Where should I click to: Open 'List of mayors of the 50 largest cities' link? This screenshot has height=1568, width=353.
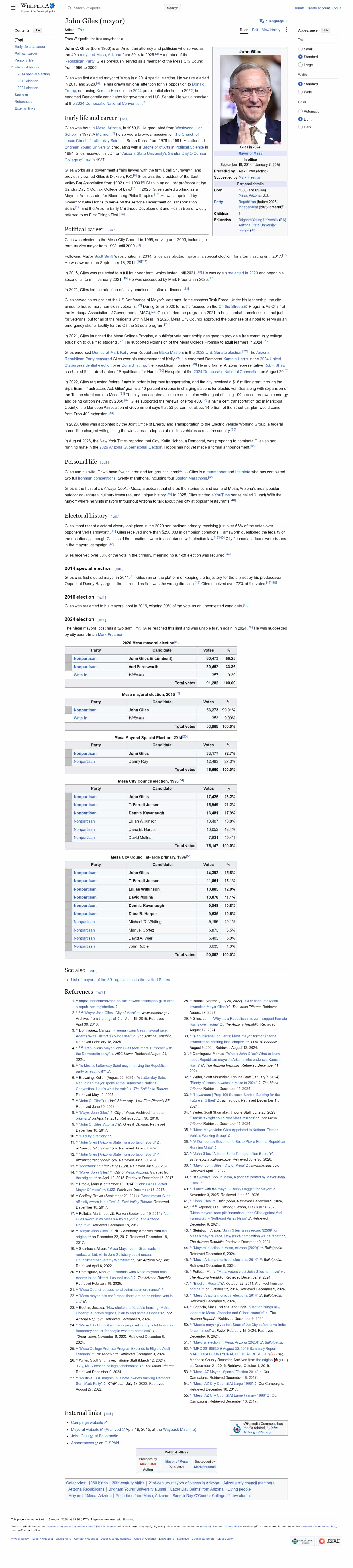coord(120,980)
